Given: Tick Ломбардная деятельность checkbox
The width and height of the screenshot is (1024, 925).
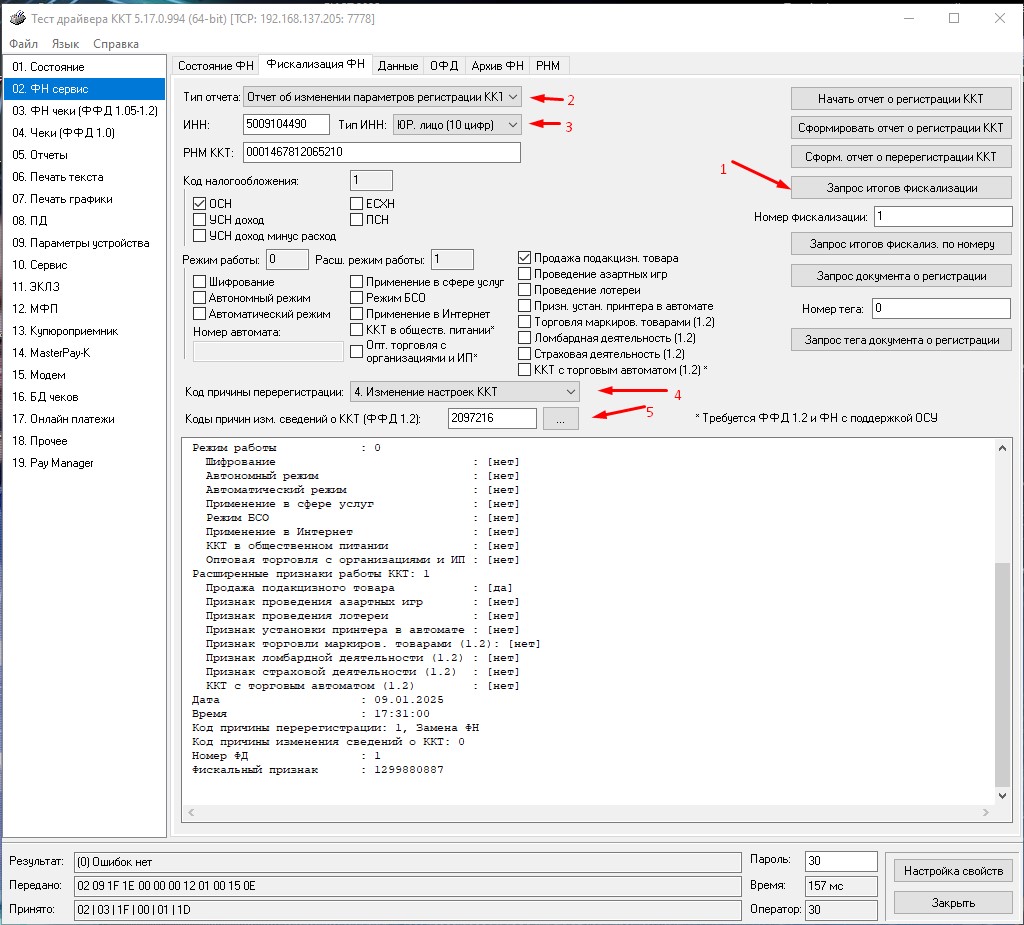Looking at the screenshot, I should point(524,338).
